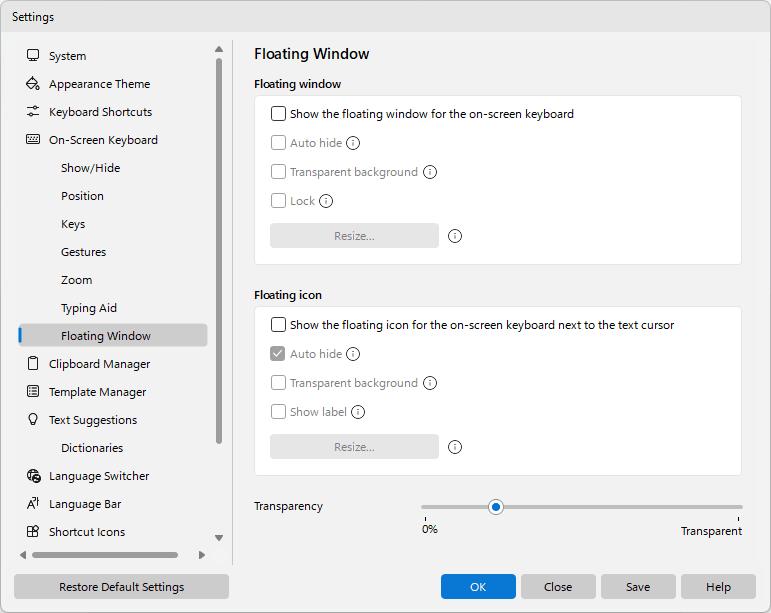Click the Language Switcher globe icon
This screenshot has height=613, width=771.
[x=33, y=475]
